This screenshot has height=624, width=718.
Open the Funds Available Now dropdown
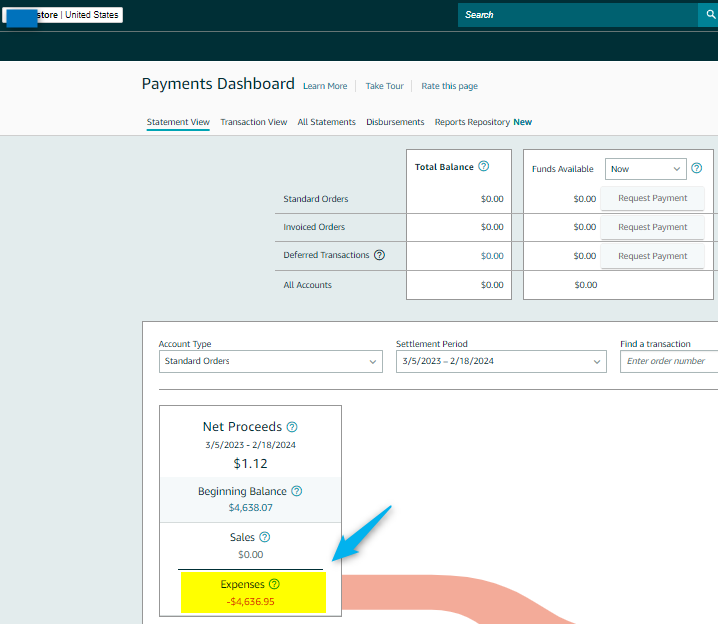click(x=645, y=169)
